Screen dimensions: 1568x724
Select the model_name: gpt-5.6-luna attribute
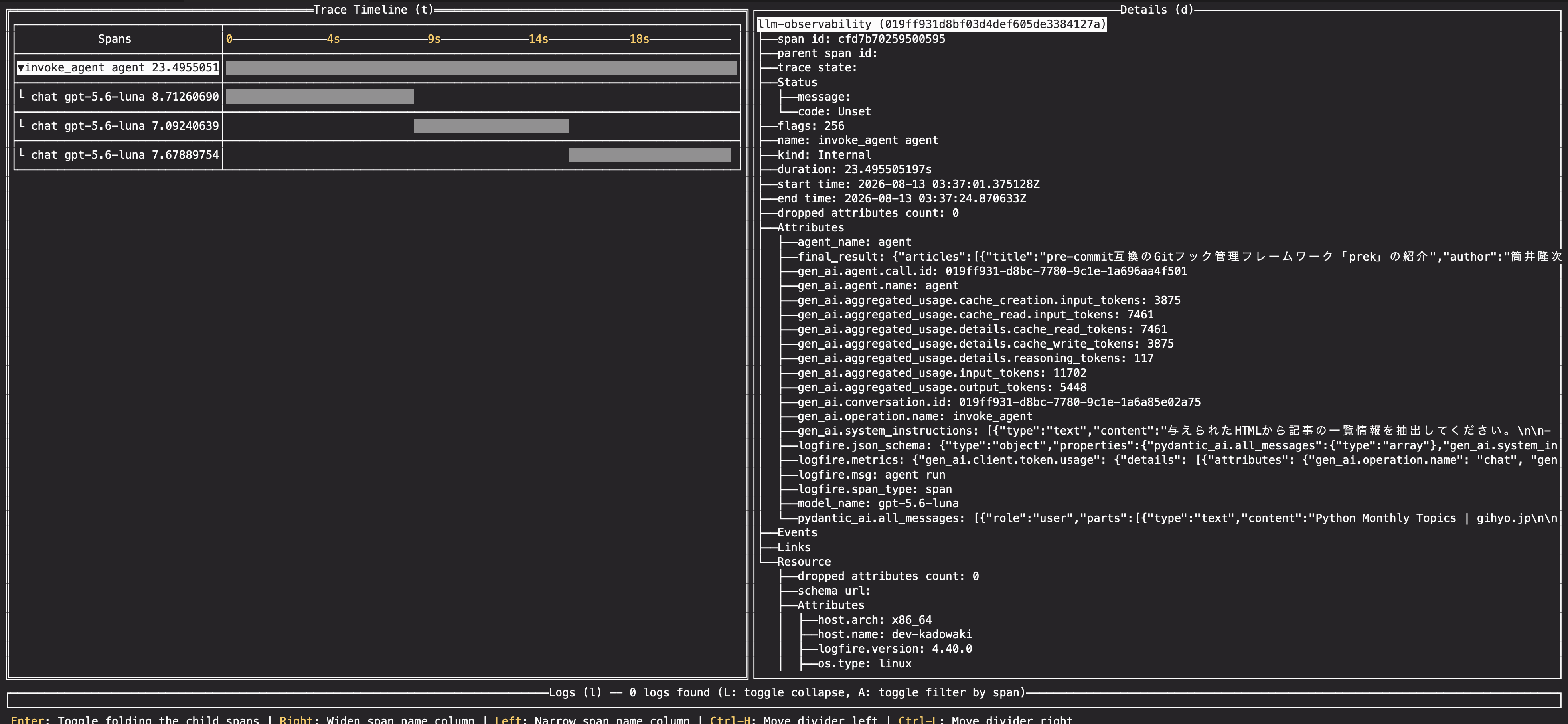pos(878,504)
